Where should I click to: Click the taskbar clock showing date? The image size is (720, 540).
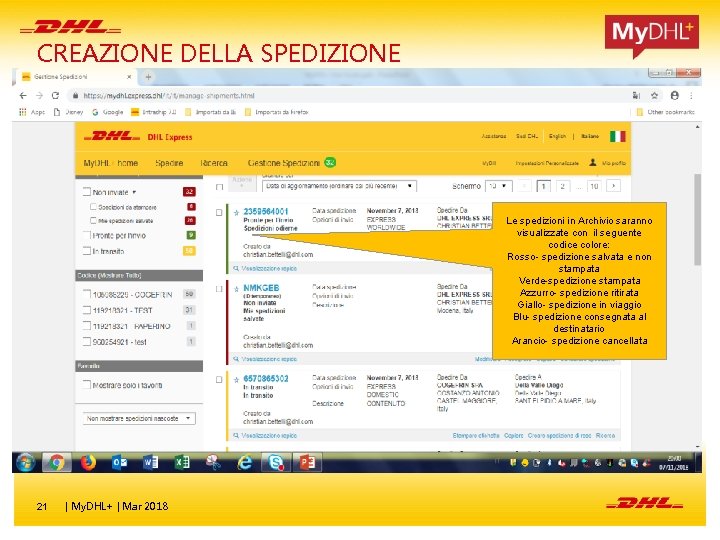(x=674, y=463)
